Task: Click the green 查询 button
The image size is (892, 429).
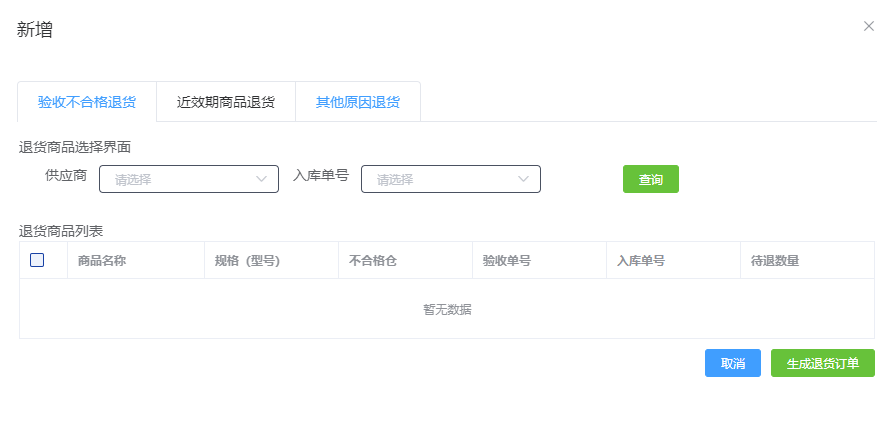Action: [650, 179]
